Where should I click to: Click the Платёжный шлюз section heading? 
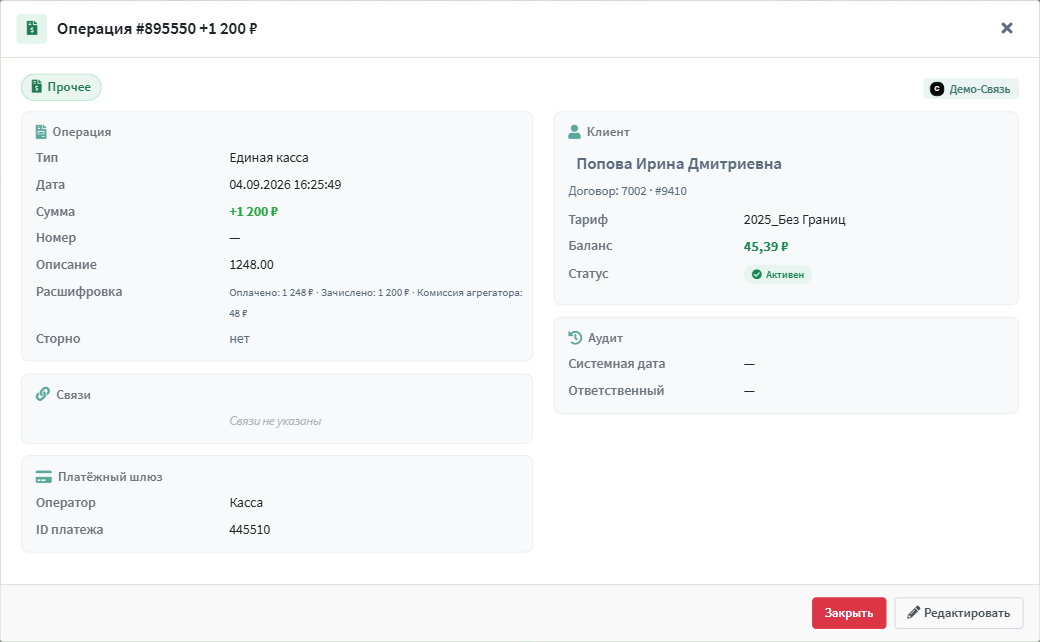110,477
